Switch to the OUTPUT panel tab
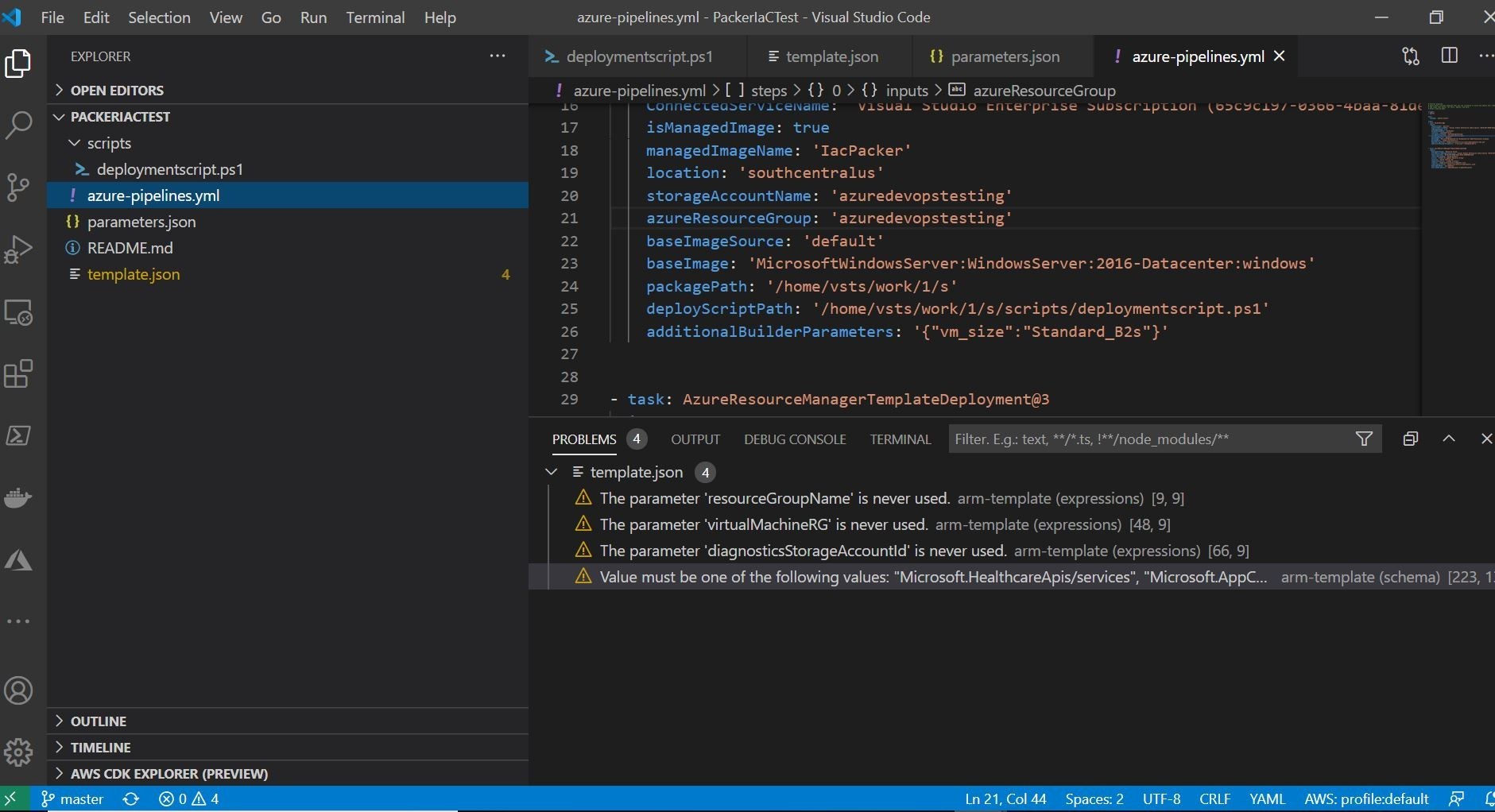Image resolution: width=1495 pixels, height=812 pixels. (x=695, y=439)
